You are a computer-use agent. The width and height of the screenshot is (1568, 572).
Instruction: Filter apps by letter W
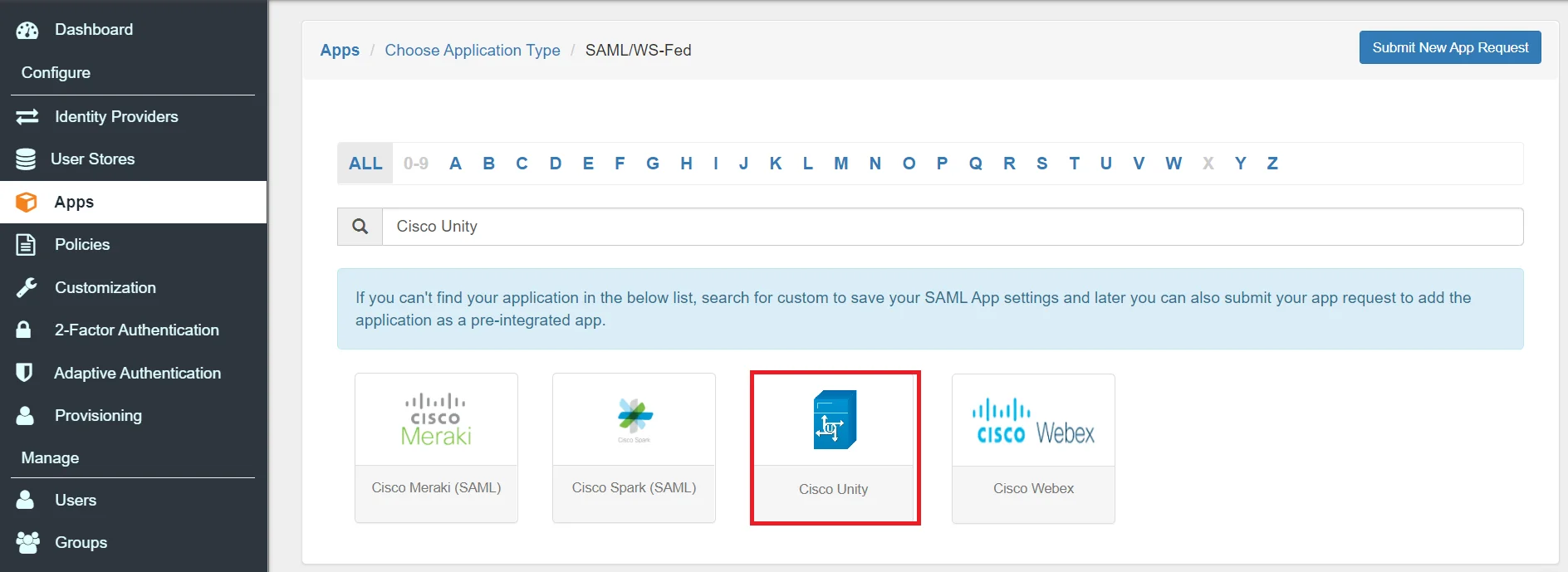tap(1173, 164)
